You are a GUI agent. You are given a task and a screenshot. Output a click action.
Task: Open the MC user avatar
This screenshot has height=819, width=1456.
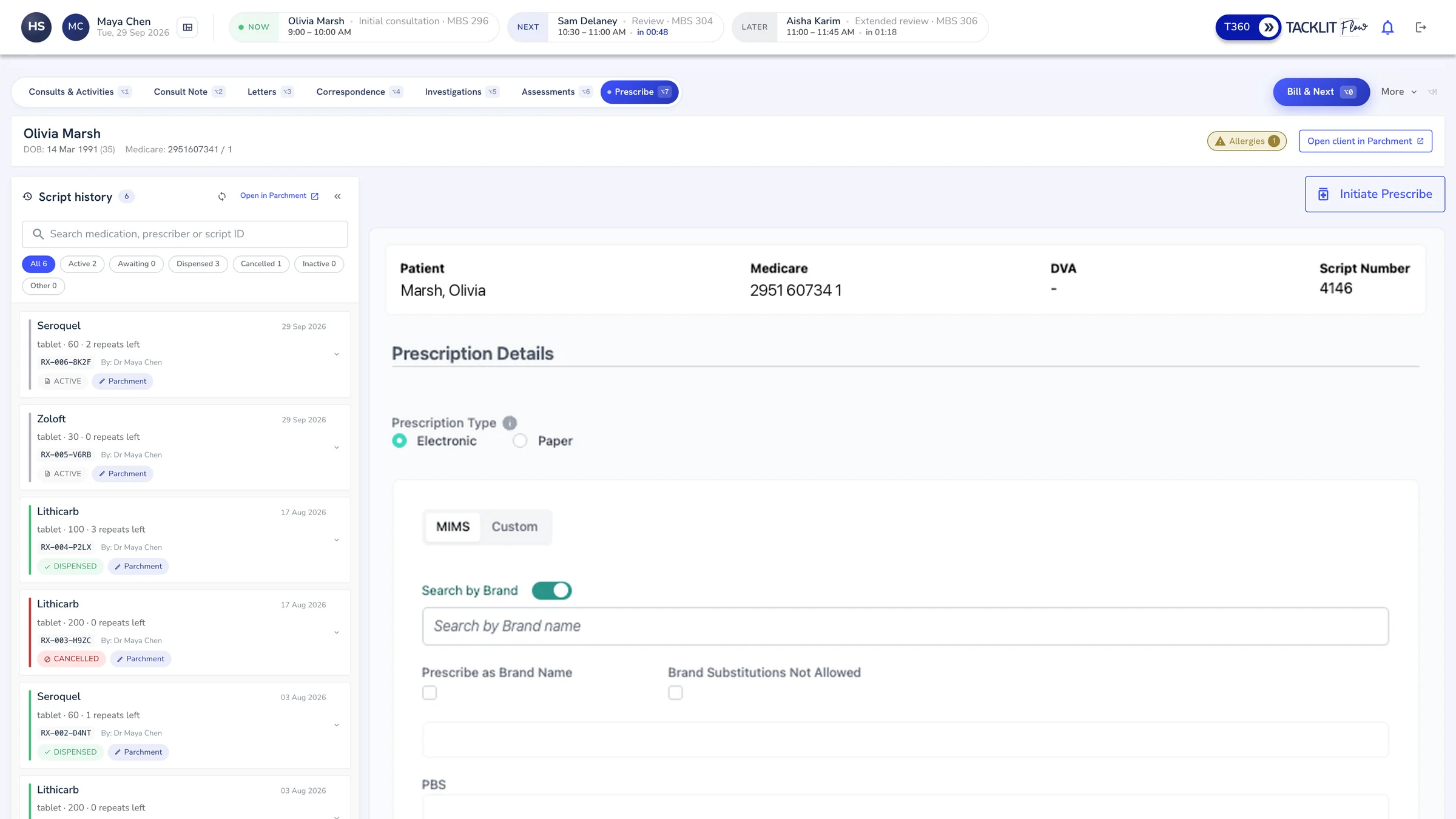click(x=76, y=27)
